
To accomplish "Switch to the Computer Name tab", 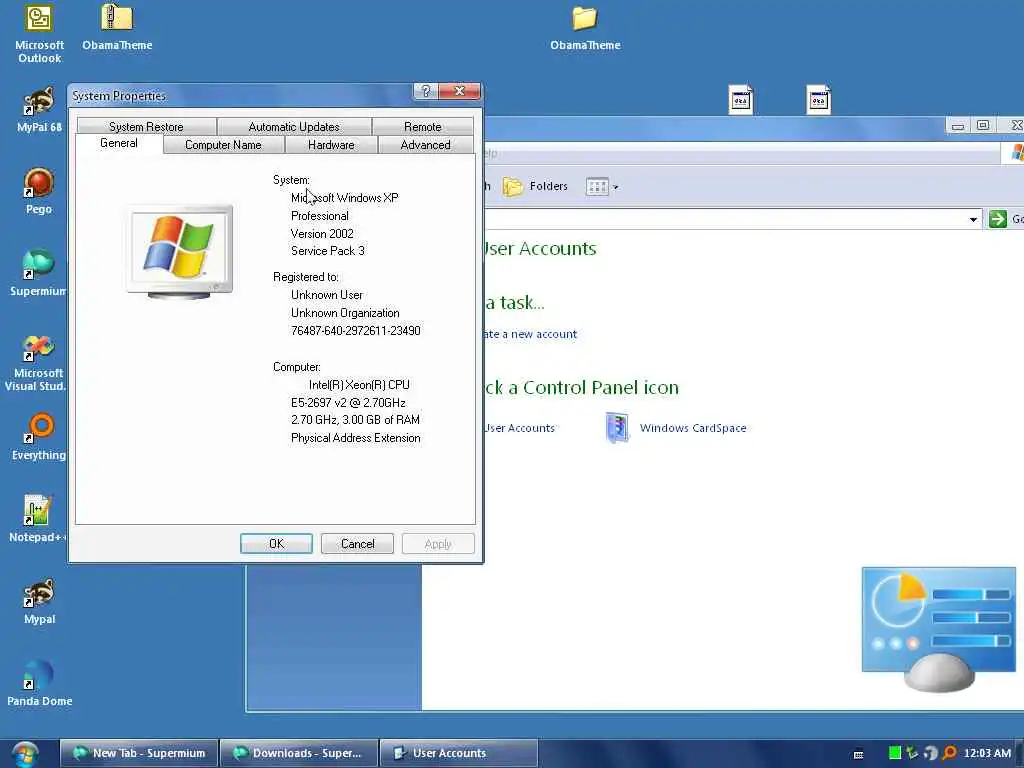I will pos(223,144).
